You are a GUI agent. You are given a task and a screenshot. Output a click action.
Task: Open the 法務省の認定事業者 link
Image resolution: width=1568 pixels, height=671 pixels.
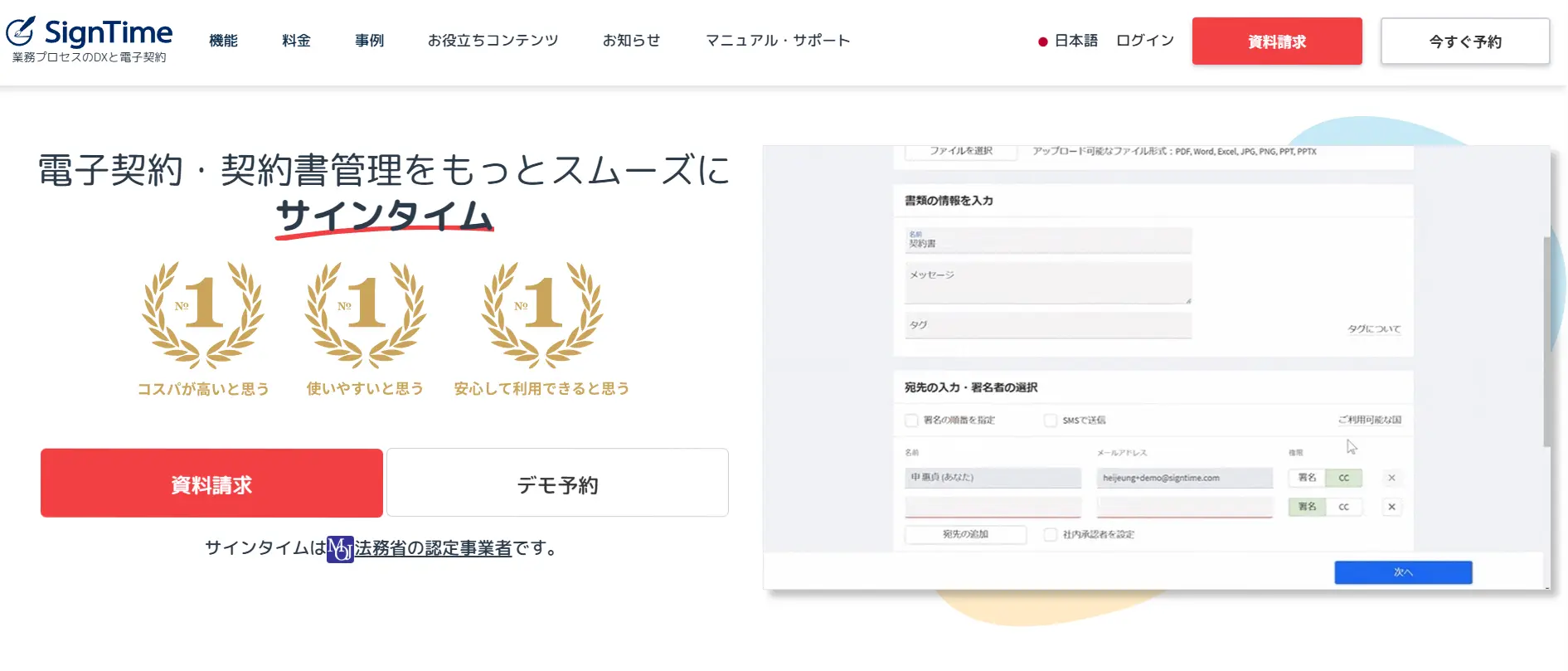[433, 548]
